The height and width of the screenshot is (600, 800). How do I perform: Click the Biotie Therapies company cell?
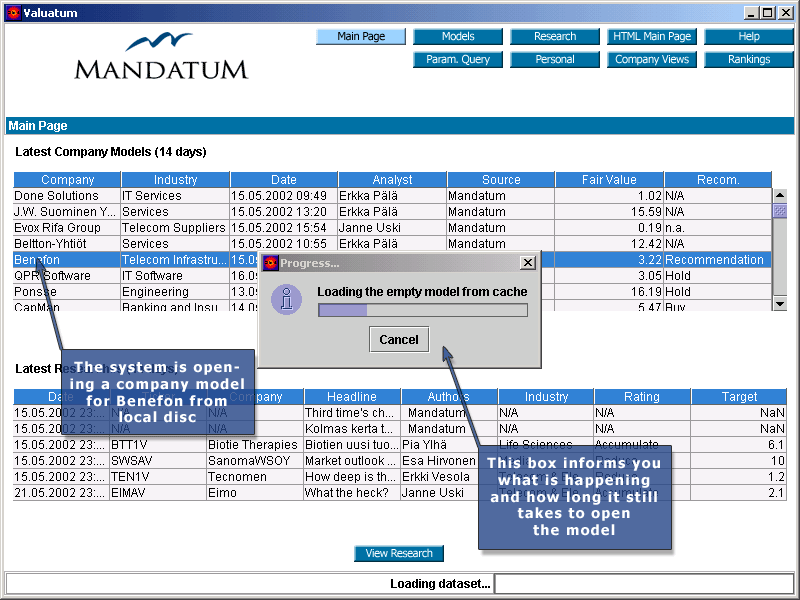[255, 445]
